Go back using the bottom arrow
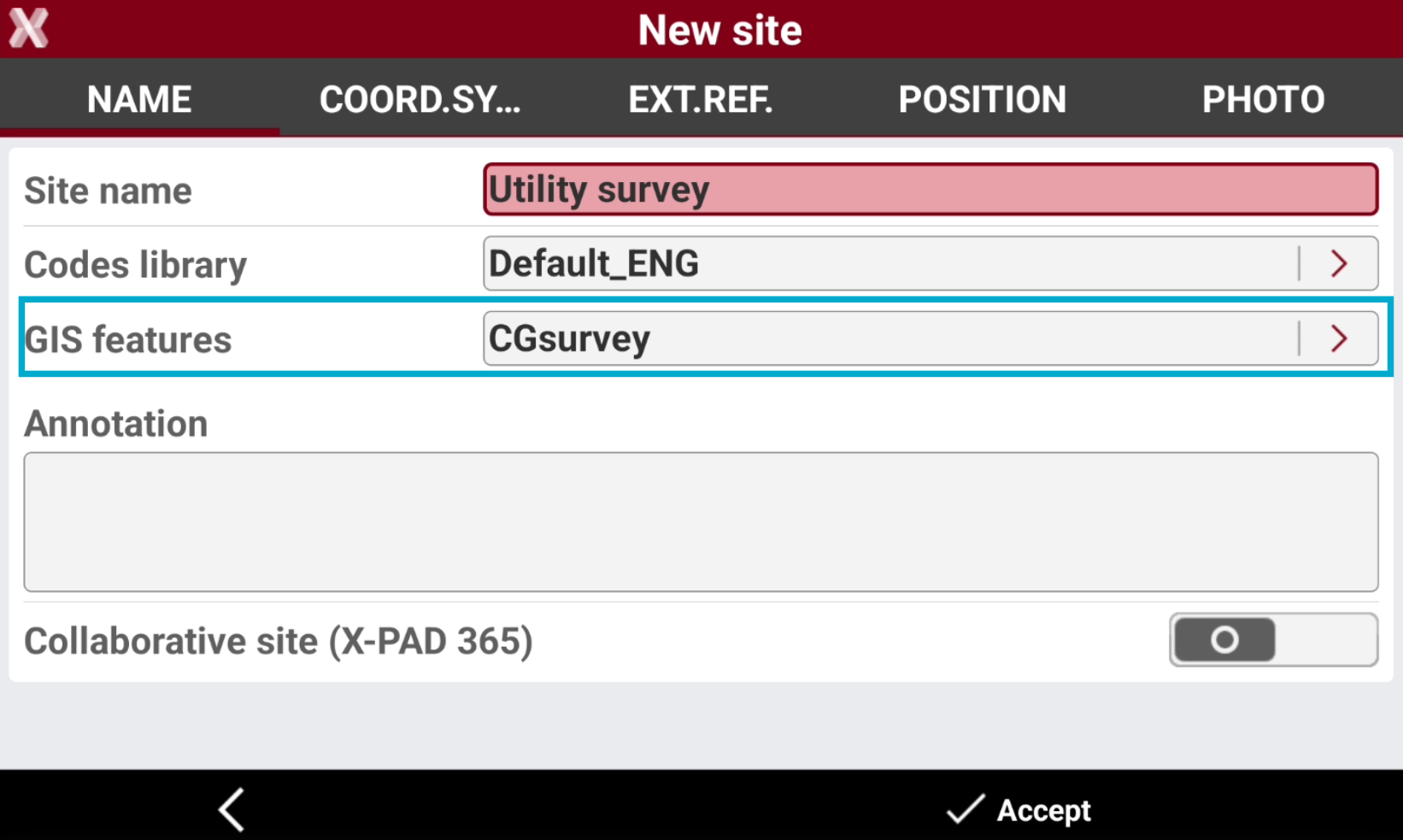Viewport: 1403px width, 840px height. (x=232, y=808)
